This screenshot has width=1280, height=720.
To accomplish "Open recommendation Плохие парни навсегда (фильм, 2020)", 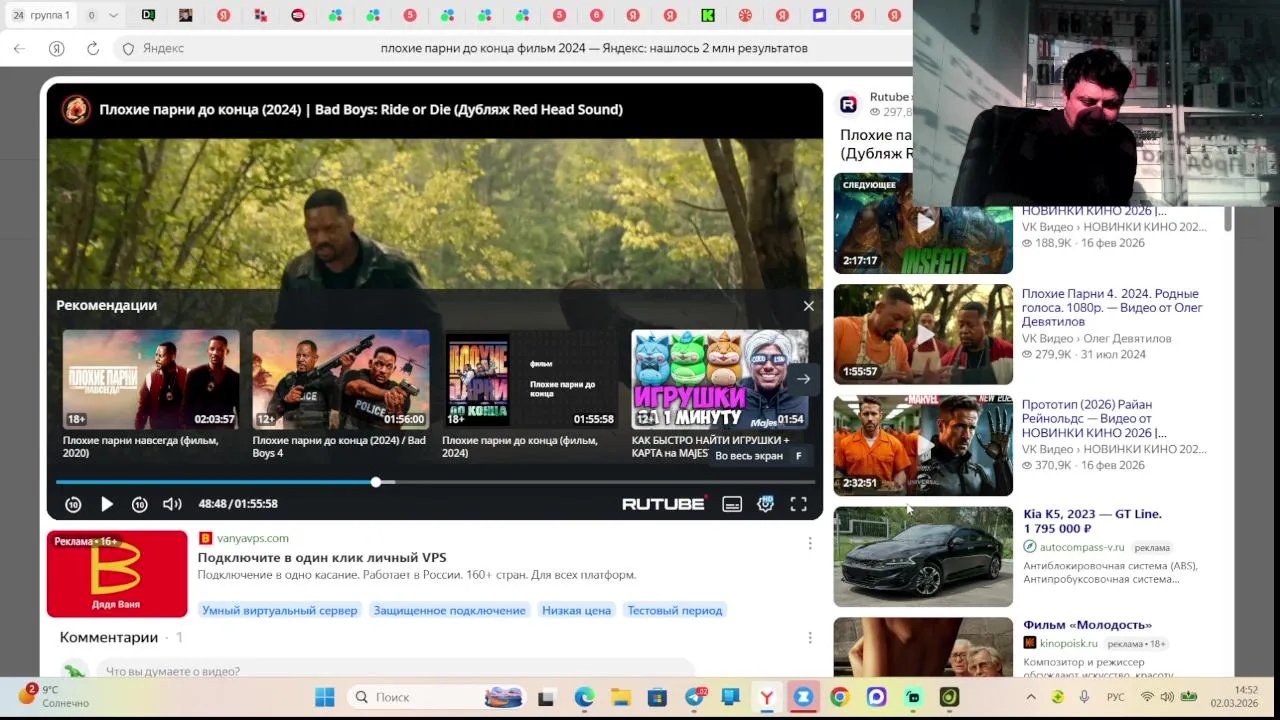I will pos(151,394).
